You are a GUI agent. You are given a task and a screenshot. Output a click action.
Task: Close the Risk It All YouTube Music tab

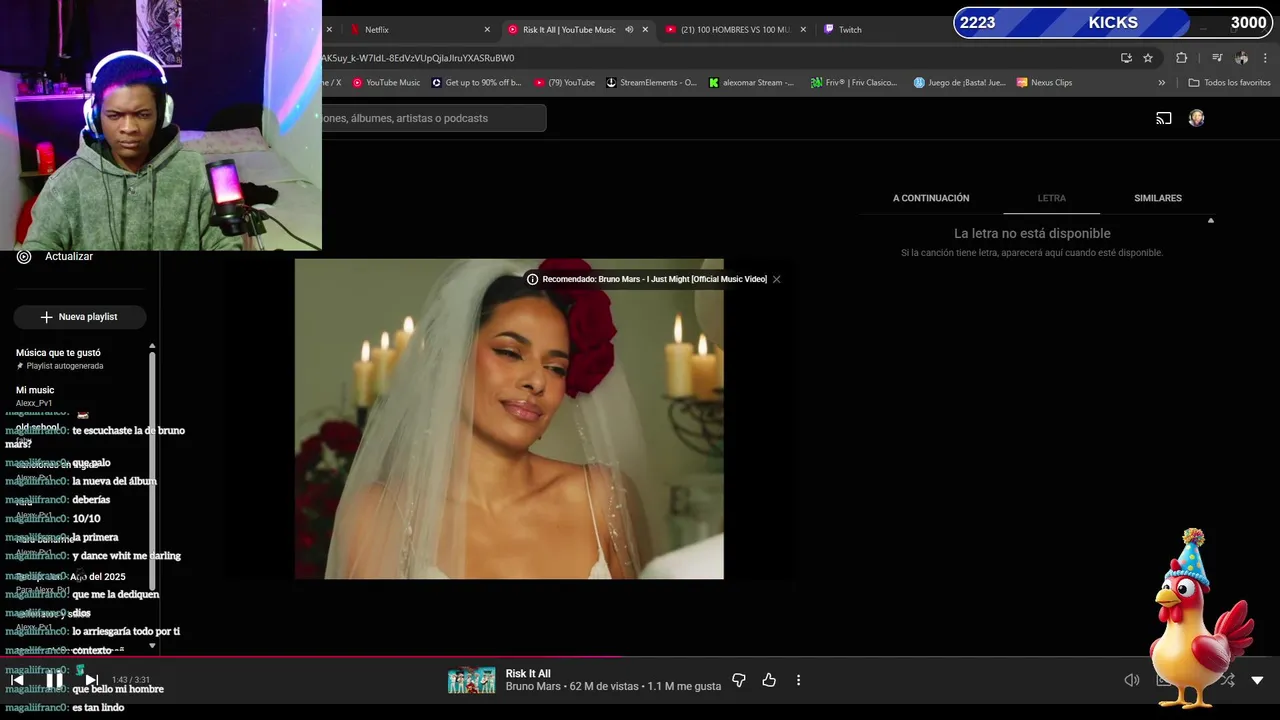[645, 30]
